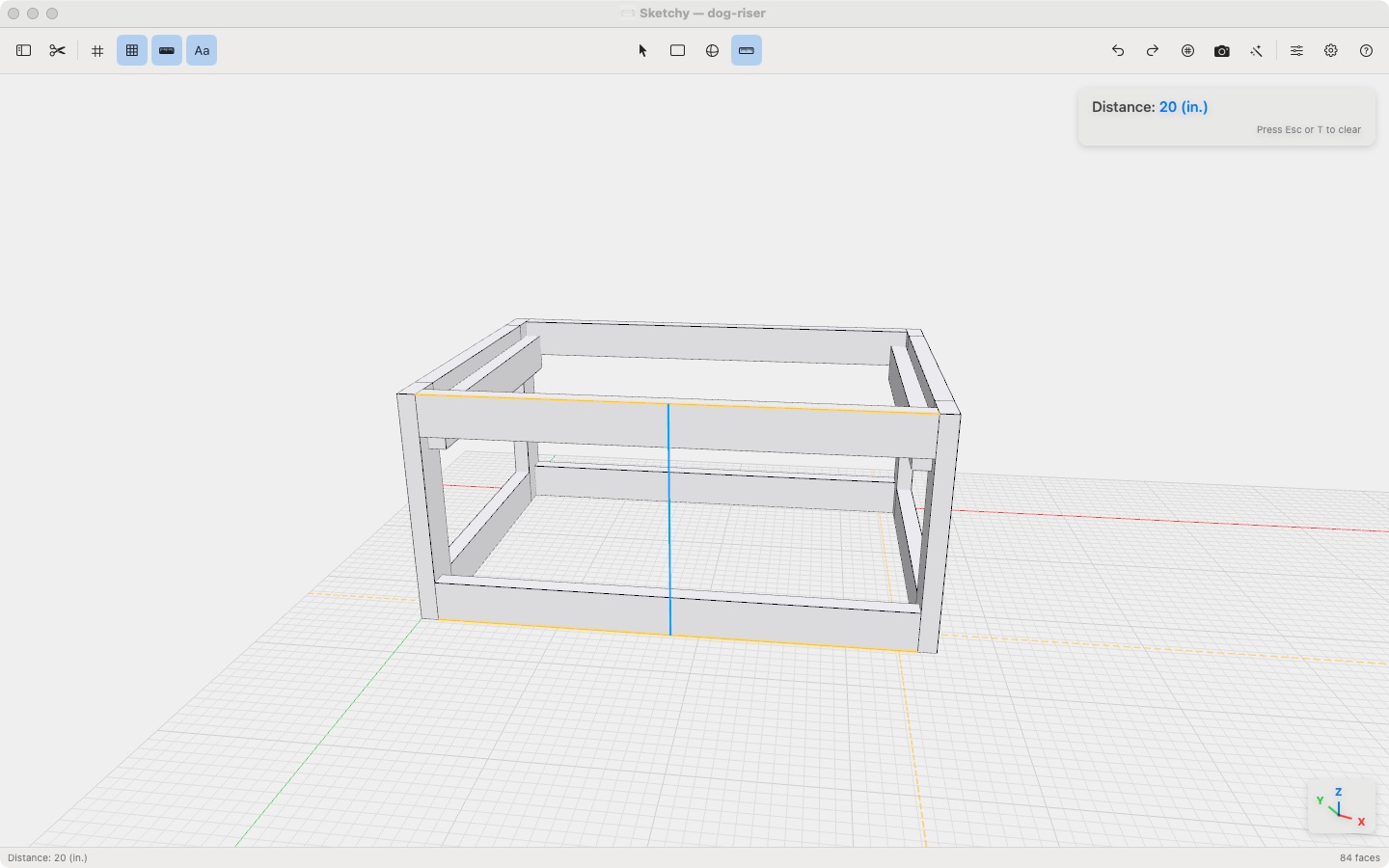Click the undo arrow
Screen dimensions: 1389x868
pos(1118,51)
